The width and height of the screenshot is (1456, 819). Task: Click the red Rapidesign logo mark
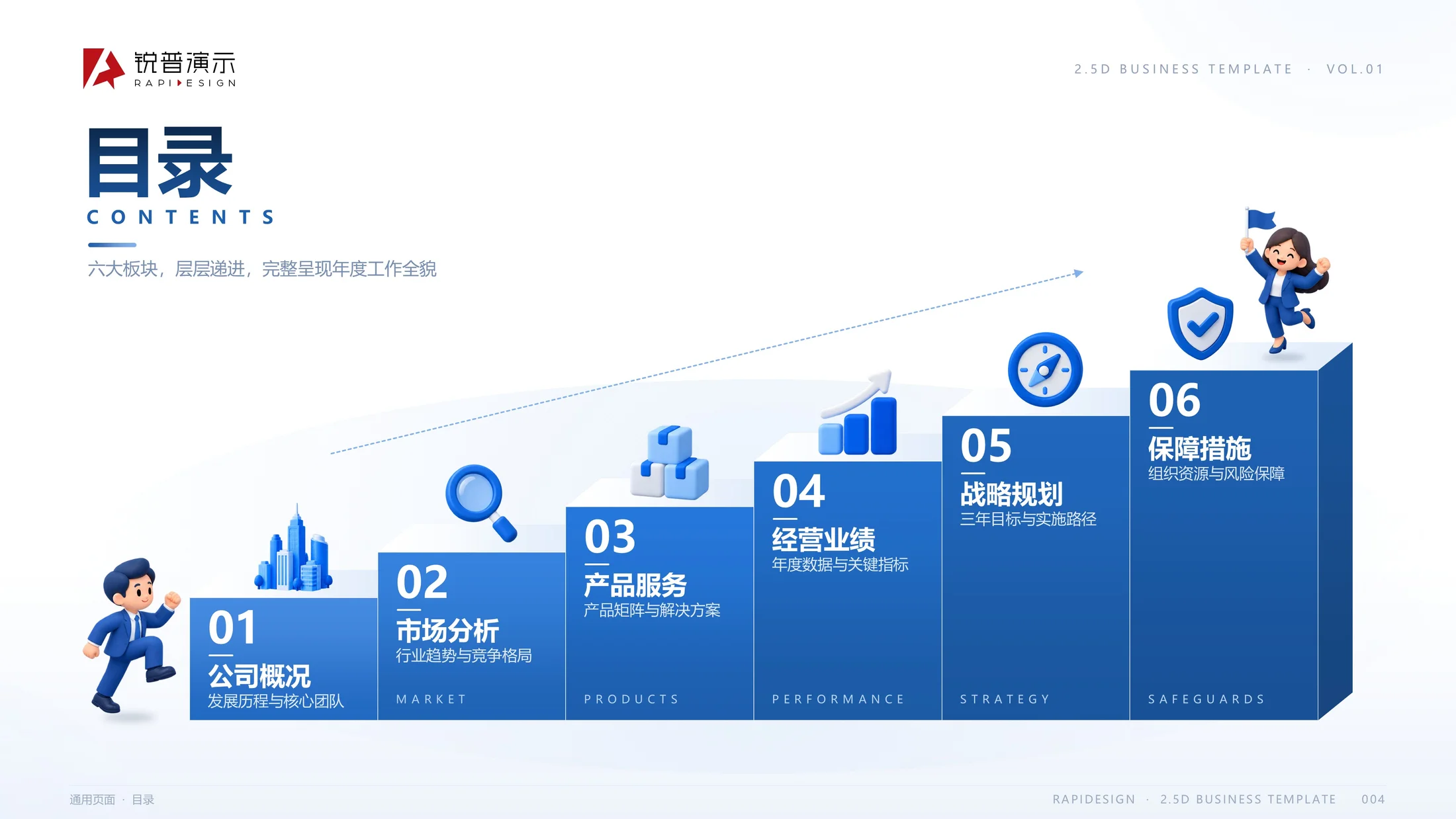click(103, 68)
